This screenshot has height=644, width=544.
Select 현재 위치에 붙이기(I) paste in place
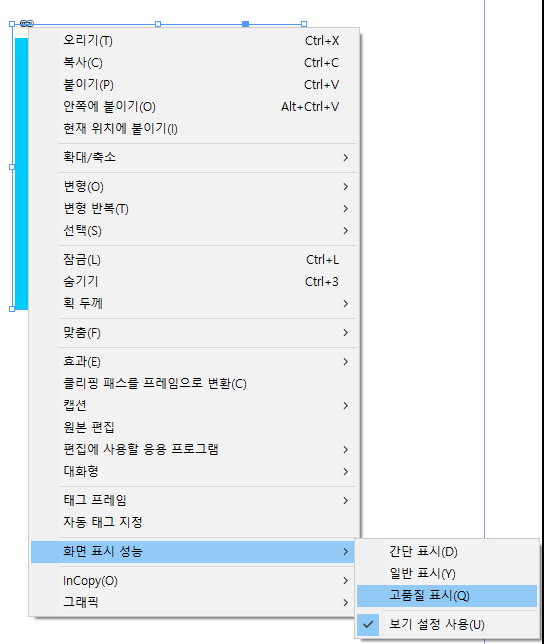[193, 129]
